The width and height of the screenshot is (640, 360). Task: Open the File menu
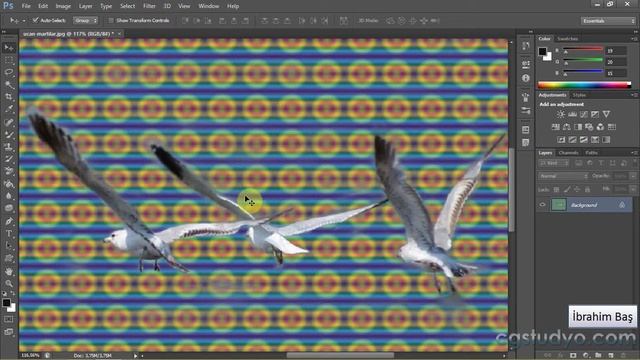(26, 6)
